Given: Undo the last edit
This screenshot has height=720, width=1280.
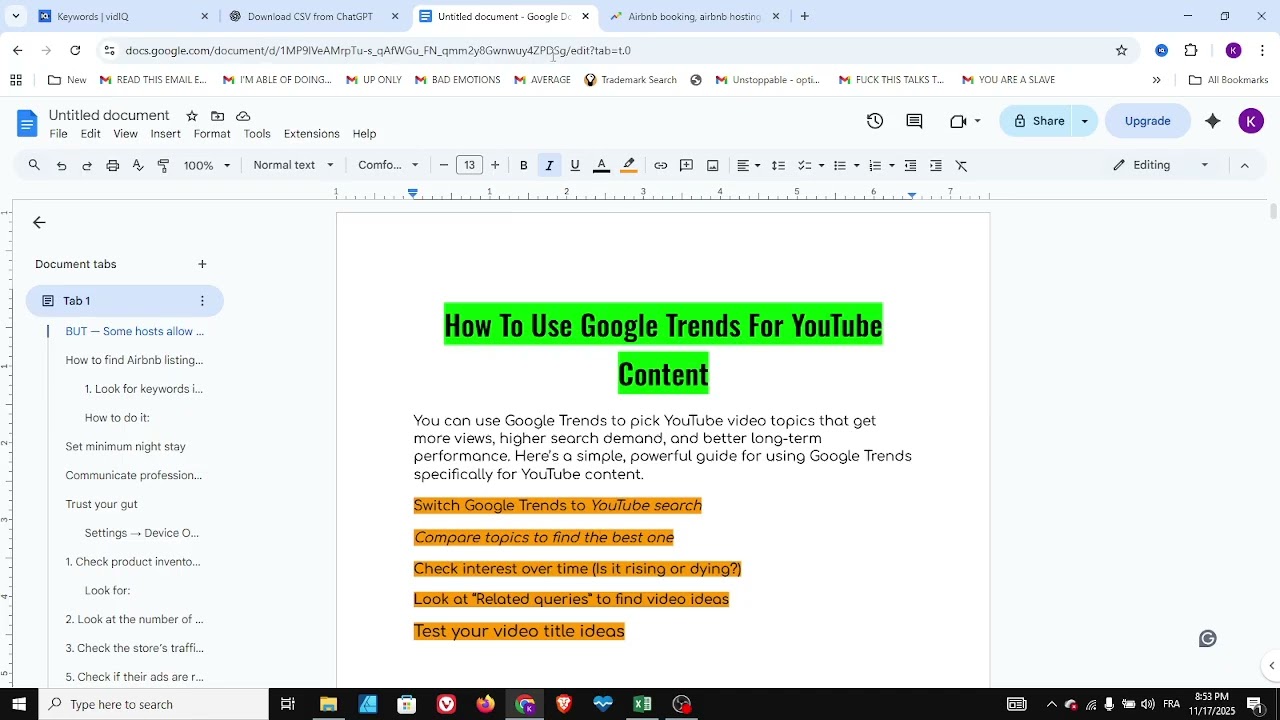Looking at the screenshot, I should point(61,165).
